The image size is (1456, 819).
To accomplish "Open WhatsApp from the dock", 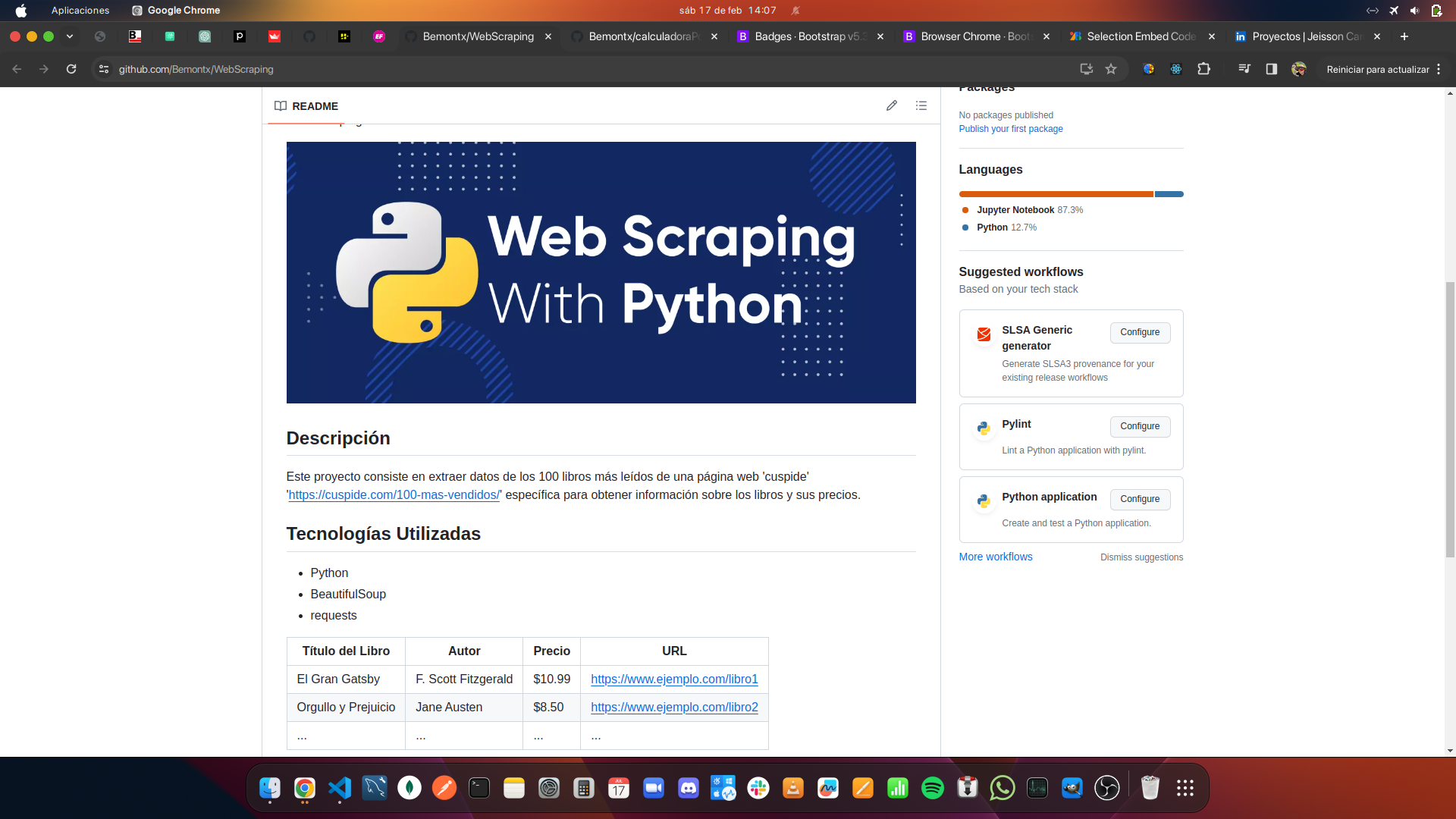I will tap(1003, 788).
